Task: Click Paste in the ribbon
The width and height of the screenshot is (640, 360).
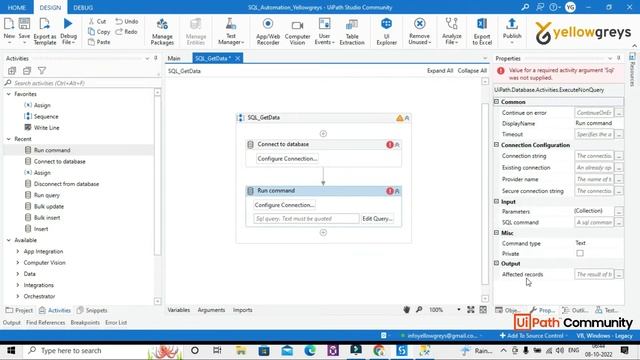Action: click(99, 42)
